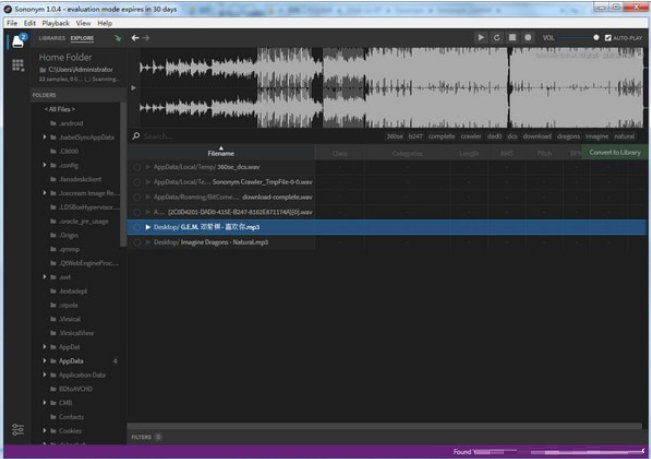651x459 pixels.
Task: Open the sample library drive icon
Action: click(x=18, y=41)
